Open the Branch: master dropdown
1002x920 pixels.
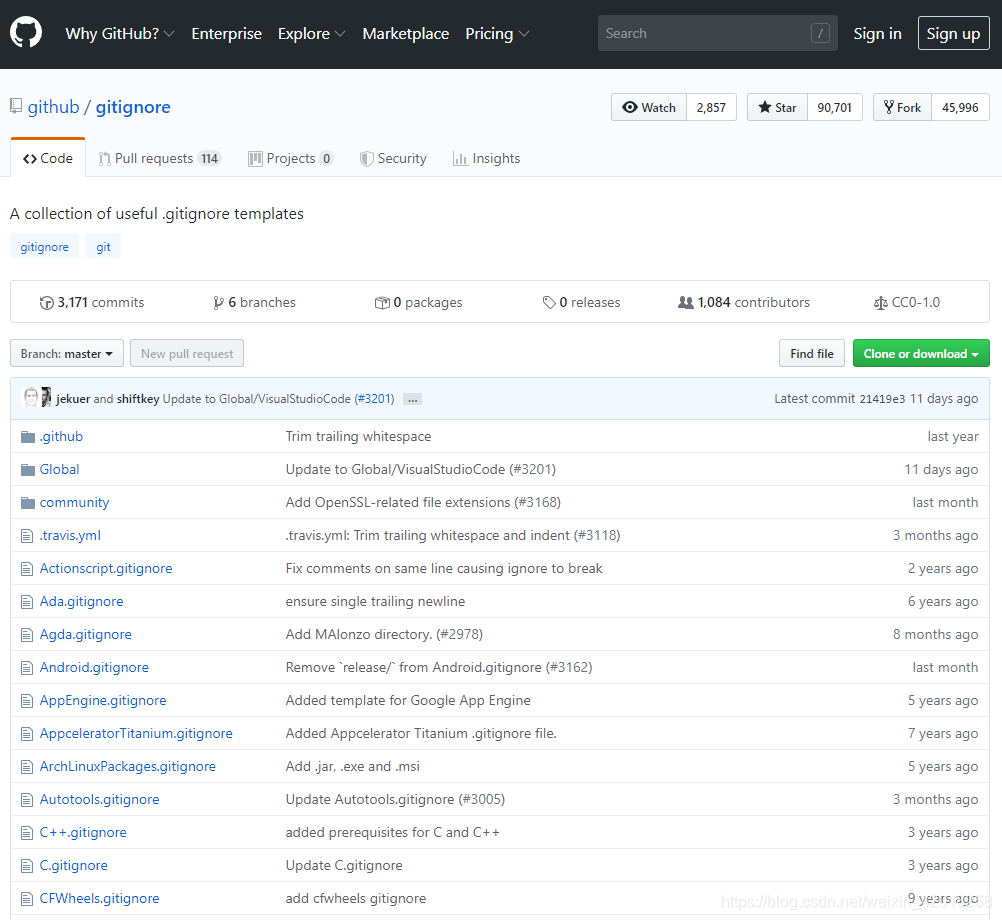67,353
